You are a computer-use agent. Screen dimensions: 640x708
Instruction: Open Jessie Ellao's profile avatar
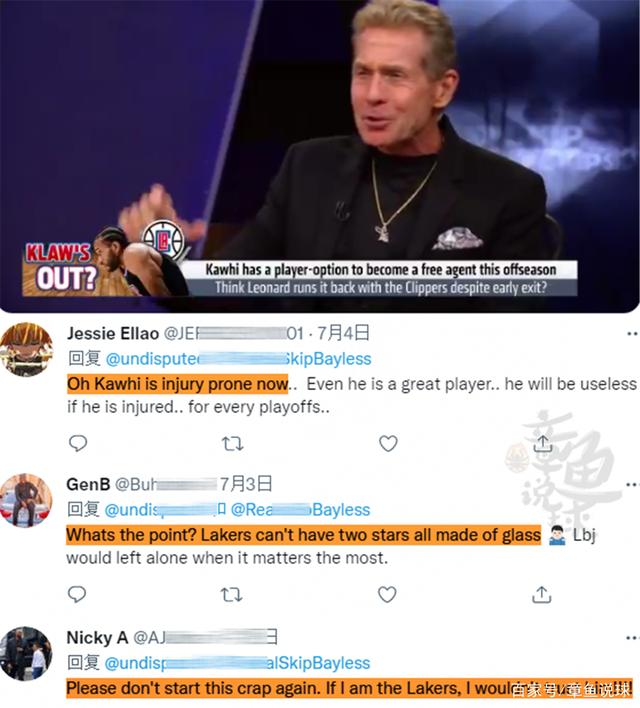26,349
